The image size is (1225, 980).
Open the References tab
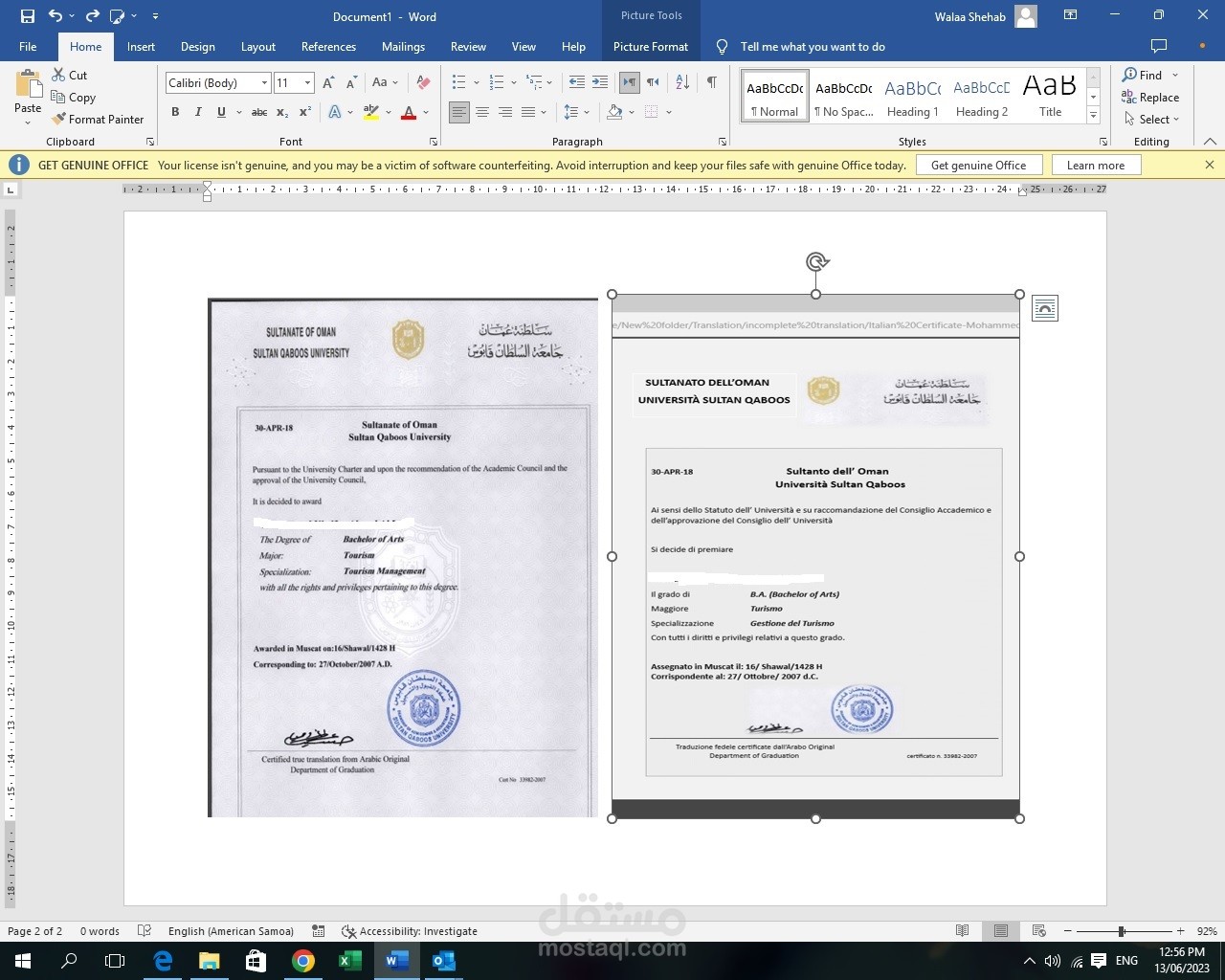[328, 46]
